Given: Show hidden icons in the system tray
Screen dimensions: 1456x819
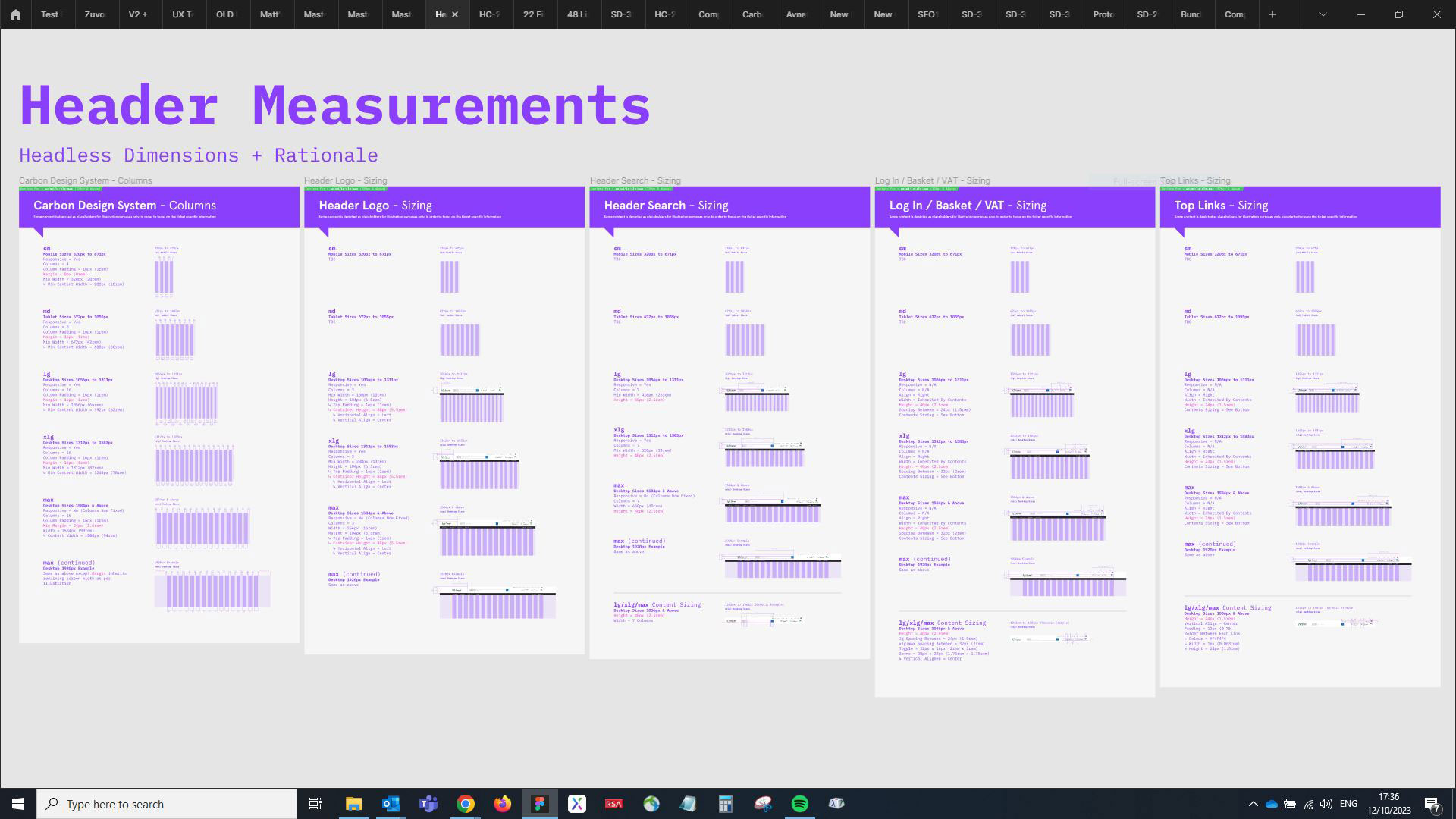Looking at the screenshot, I should 1254,804.
